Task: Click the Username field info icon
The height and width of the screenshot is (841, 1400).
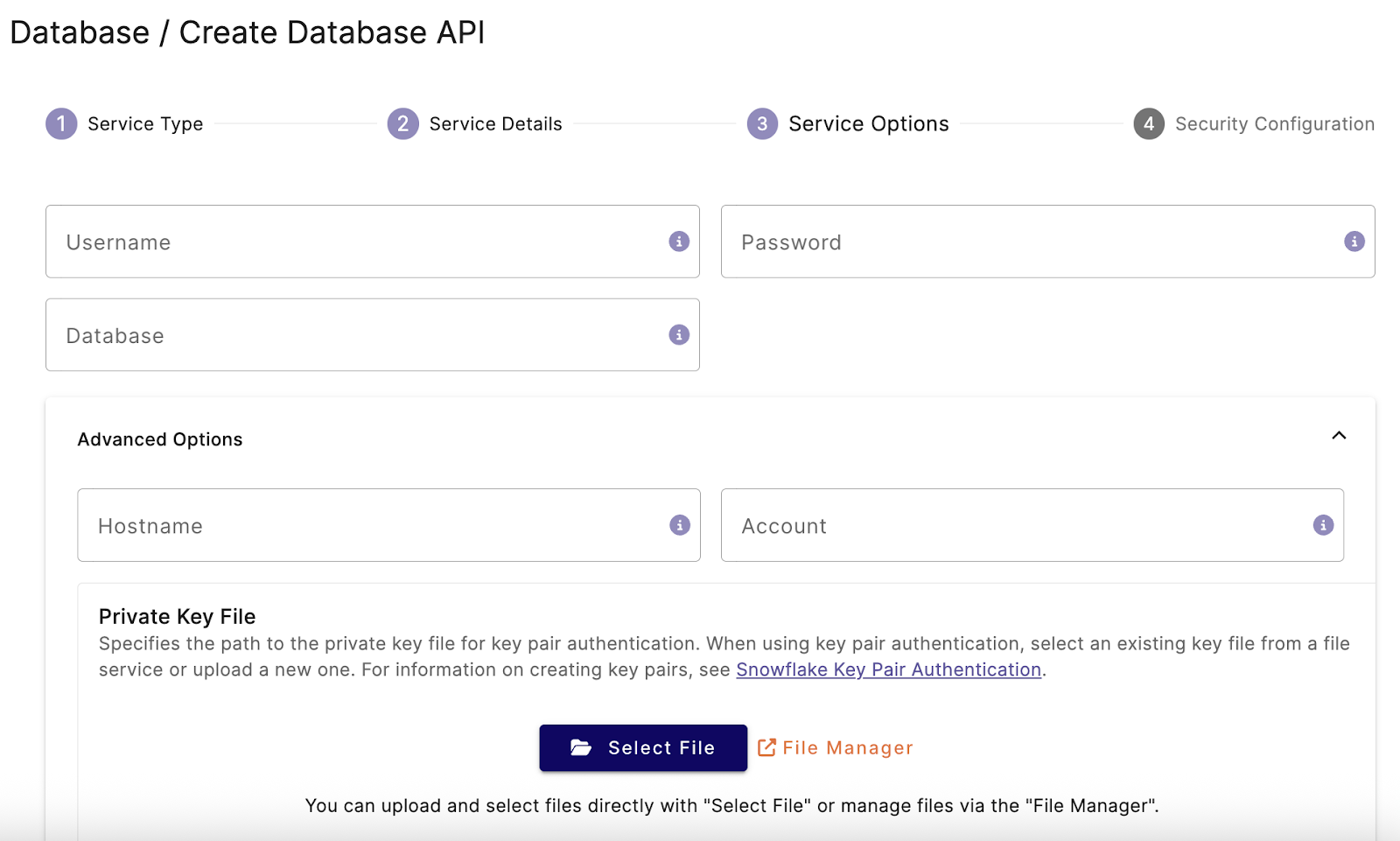Action: pos(679,242)
